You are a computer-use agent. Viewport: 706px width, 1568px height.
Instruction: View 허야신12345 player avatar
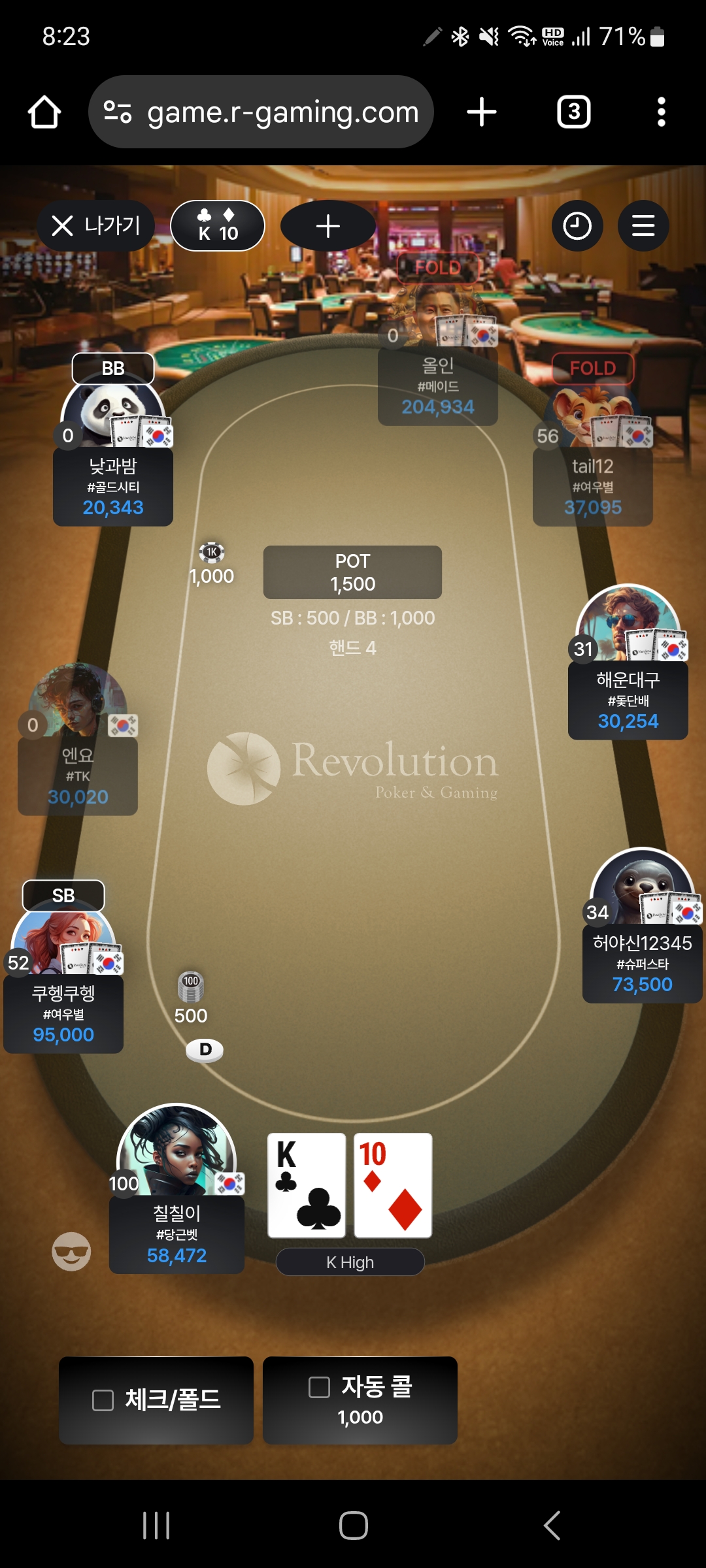(x=642, y=886)
